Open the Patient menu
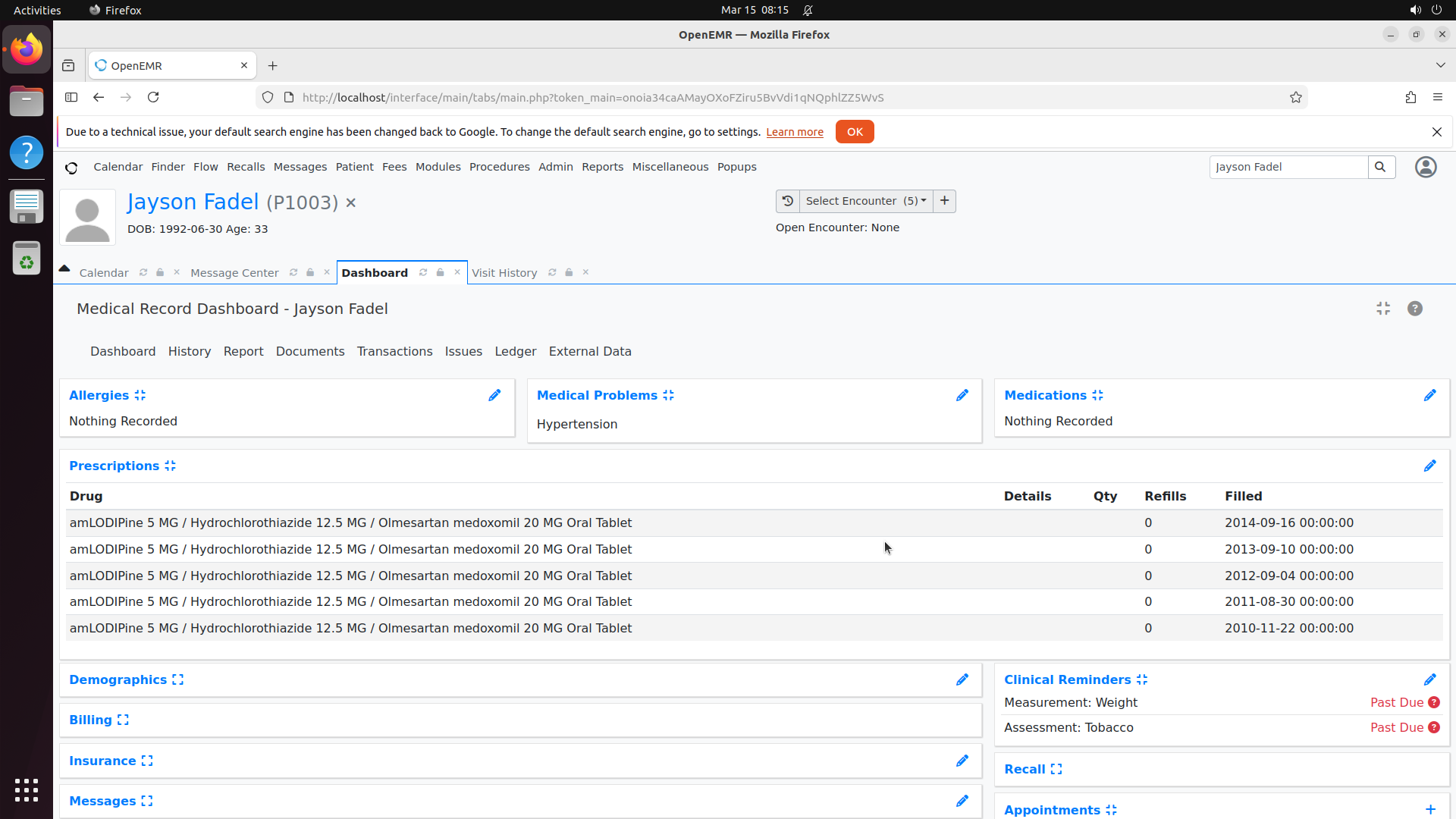The width and height of the screenshot is (1456, 819). click(354, 167)
